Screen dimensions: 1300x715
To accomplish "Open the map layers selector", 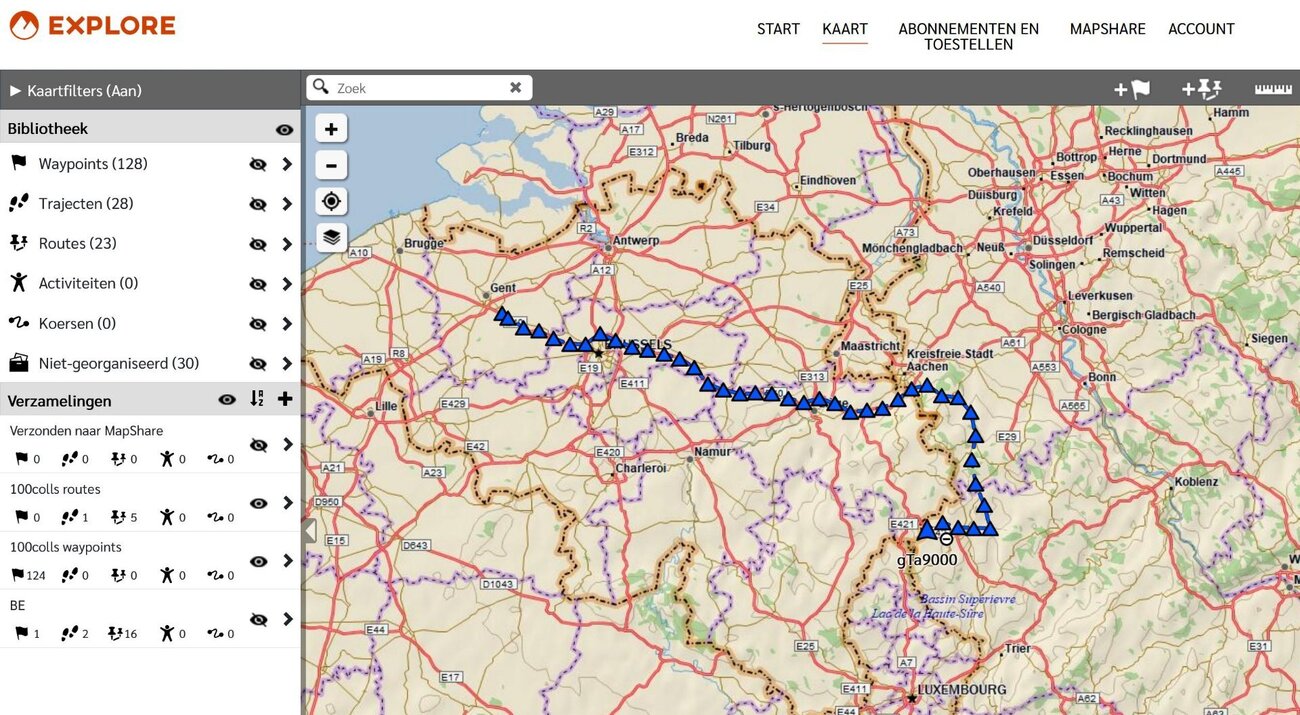I will (331, 237).
